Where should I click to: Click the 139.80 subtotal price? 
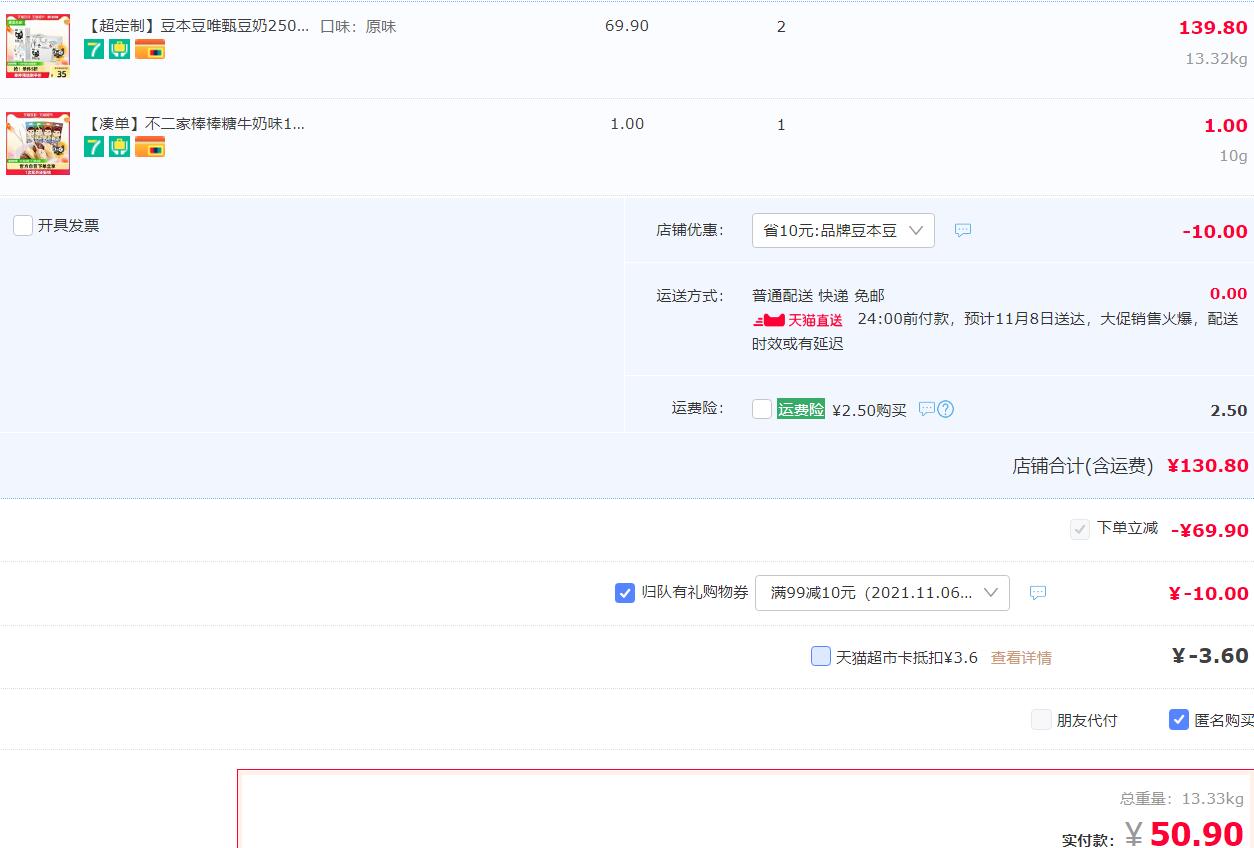click(x=1213, y=28)
